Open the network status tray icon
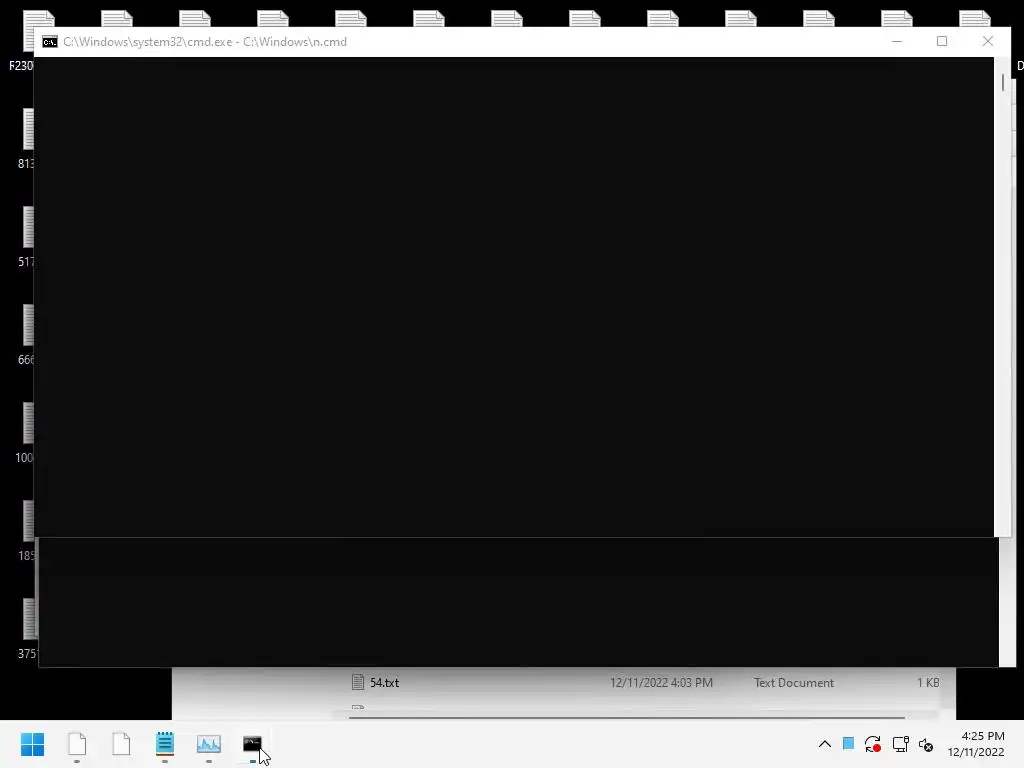Screen dimensions: 1024x768 point(901,744)
